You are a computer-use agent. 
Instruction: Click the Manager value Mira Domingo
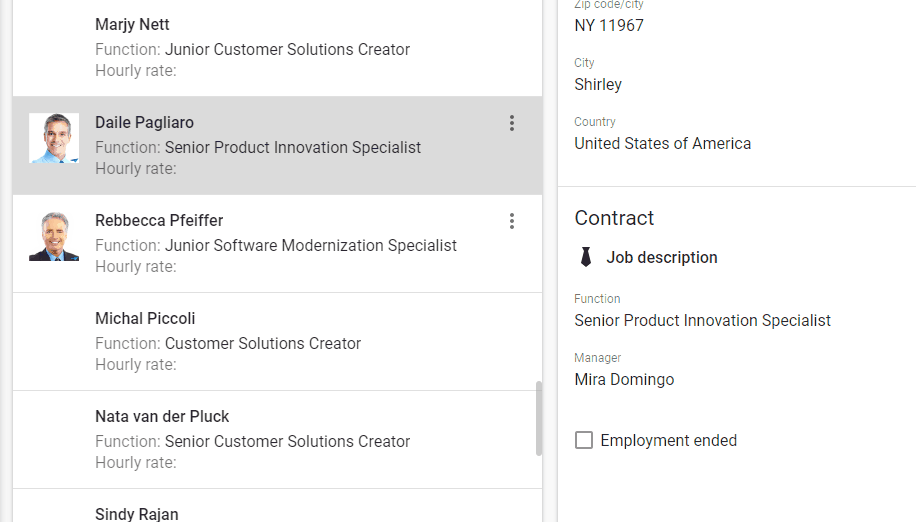[x=624, y=380]
